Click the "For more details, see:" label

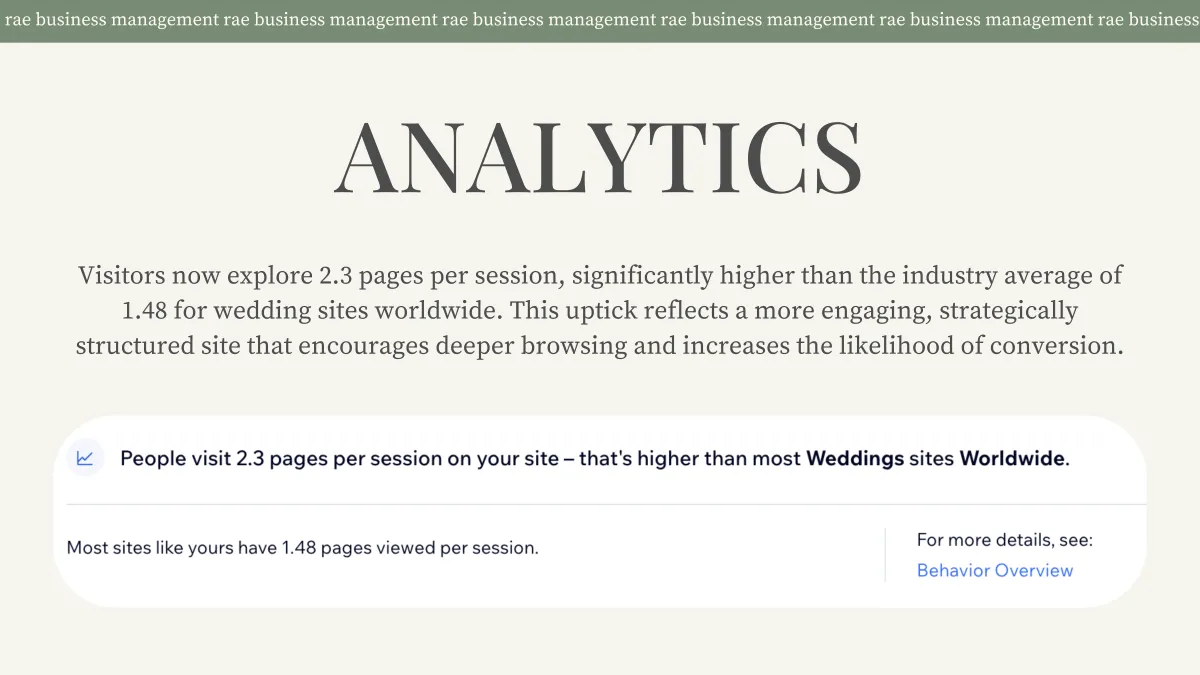(1004, 540)
